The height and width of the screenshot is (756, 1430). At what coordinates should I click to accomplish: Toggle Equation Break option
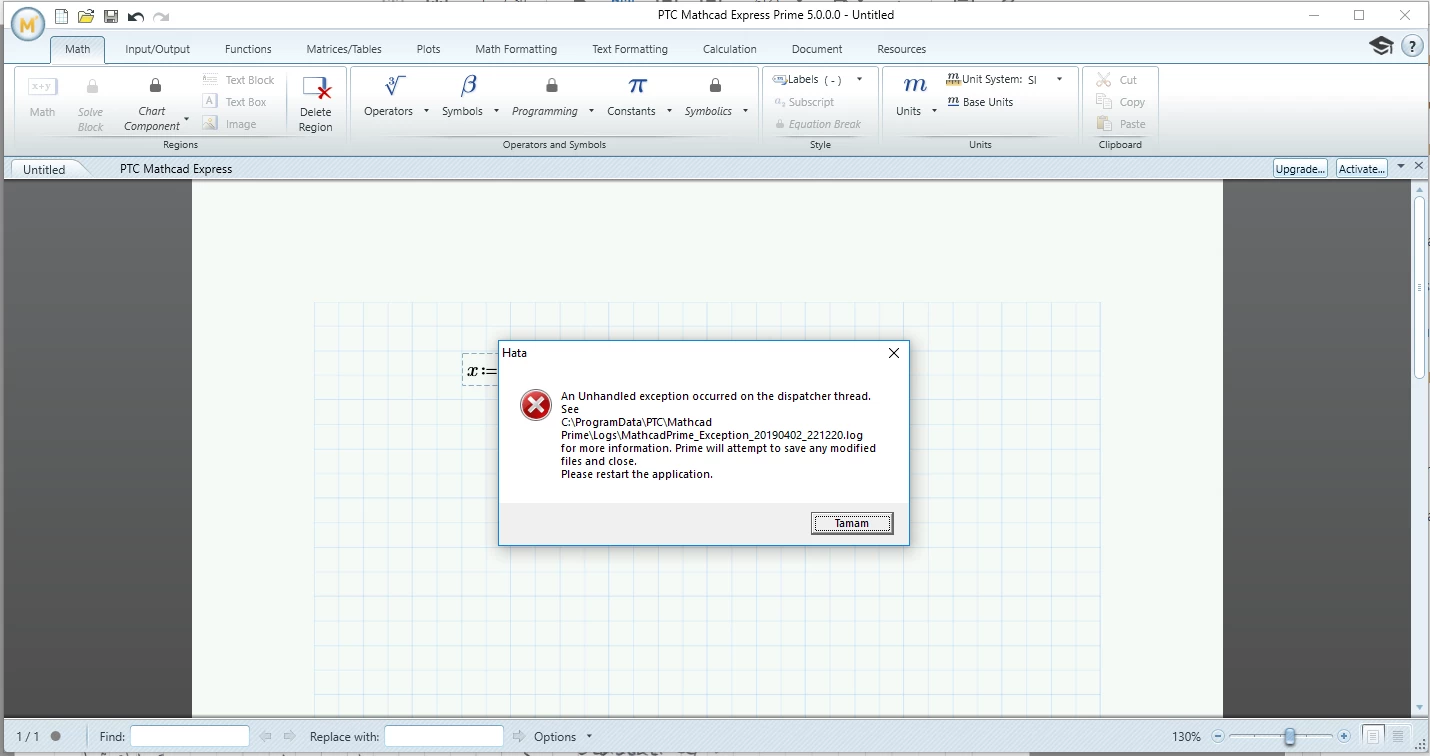click(818, 124)
